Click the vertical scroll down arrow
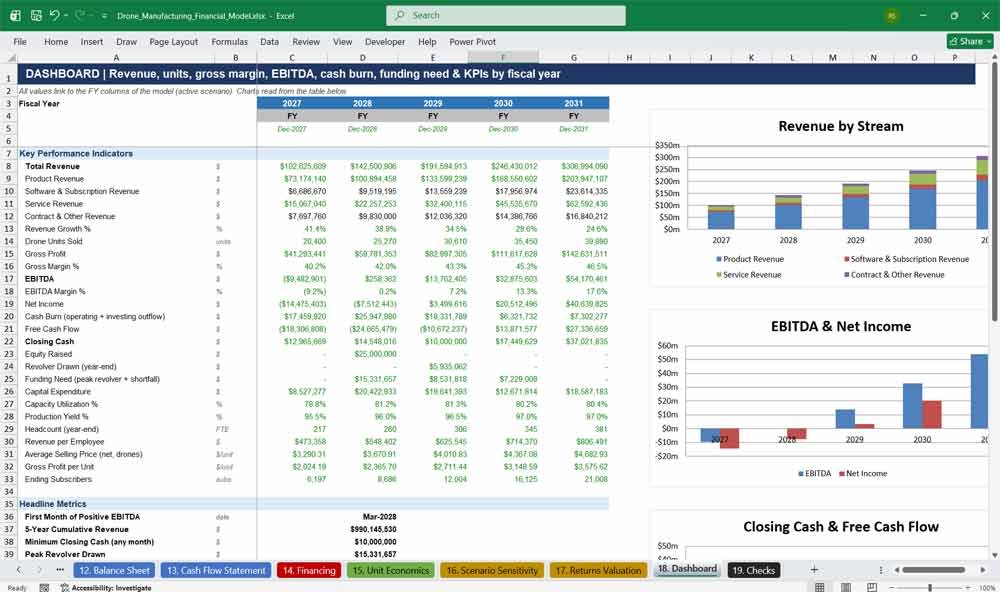 tap(994, 555)
